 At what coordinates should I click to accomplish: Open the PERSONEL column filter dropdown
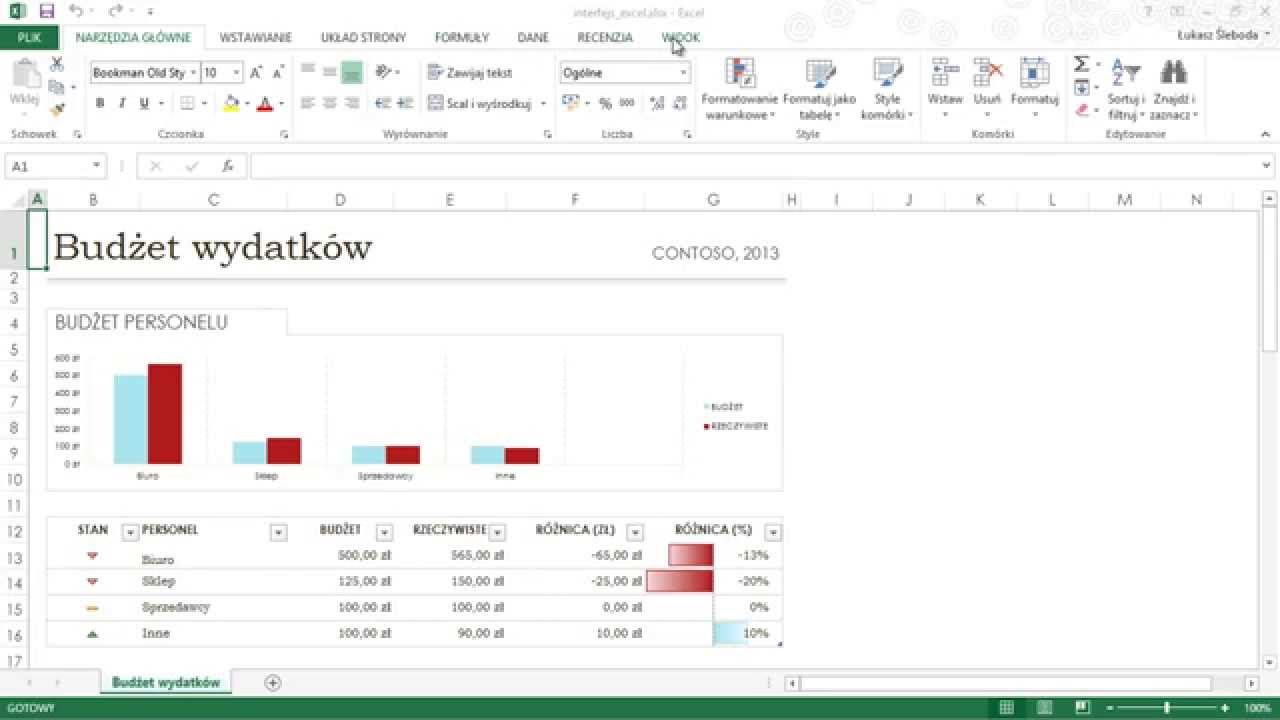(279, 533)
